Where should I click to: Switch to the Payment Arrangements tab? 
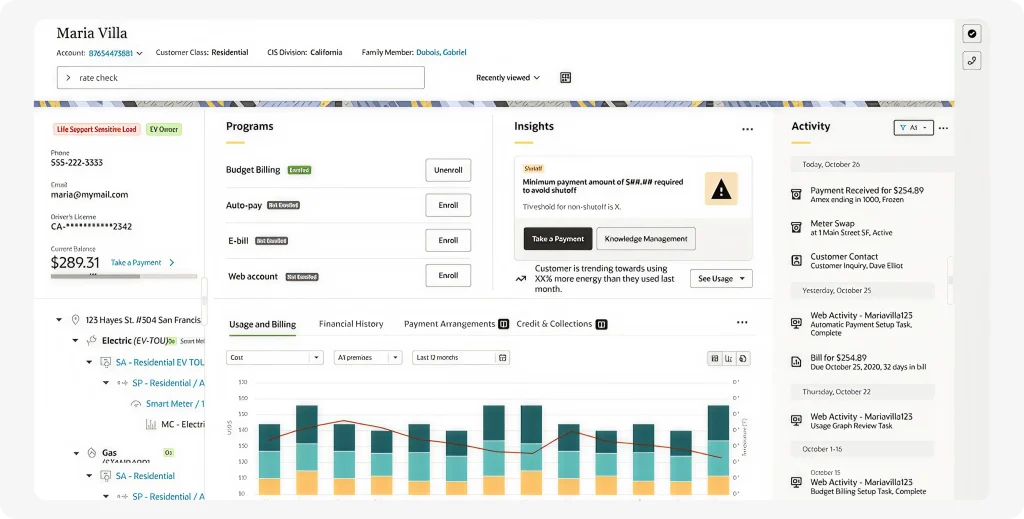click(x=449, y=324)
